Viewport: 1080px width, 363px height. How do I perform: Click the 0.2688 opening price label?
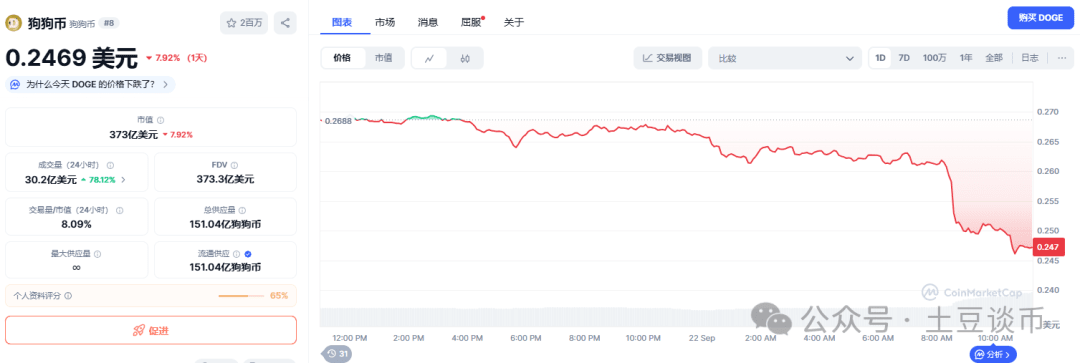coord(338,121)
